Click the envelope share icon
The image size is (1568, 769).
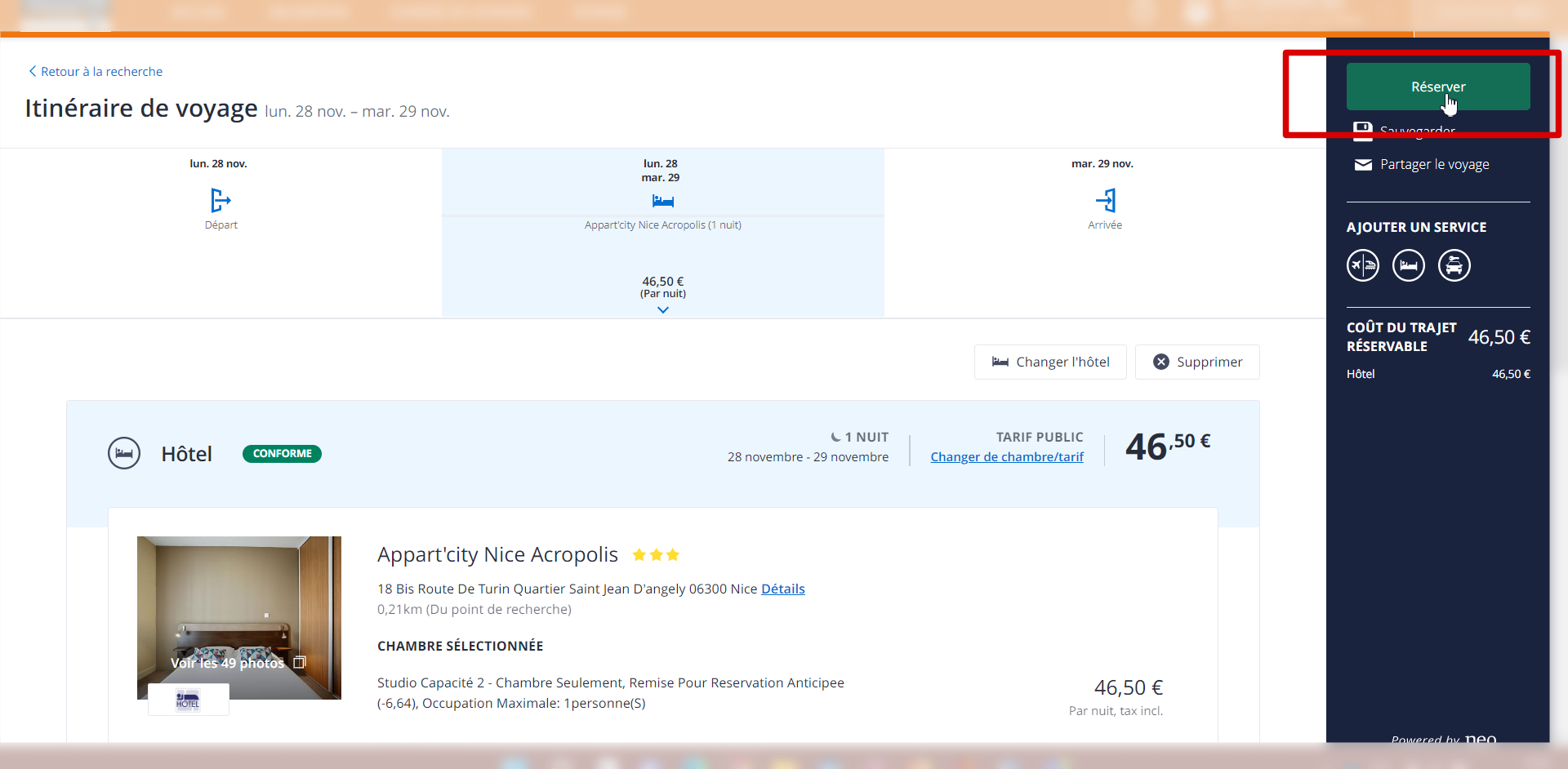pyautogui.click(x=1363, y=165)
